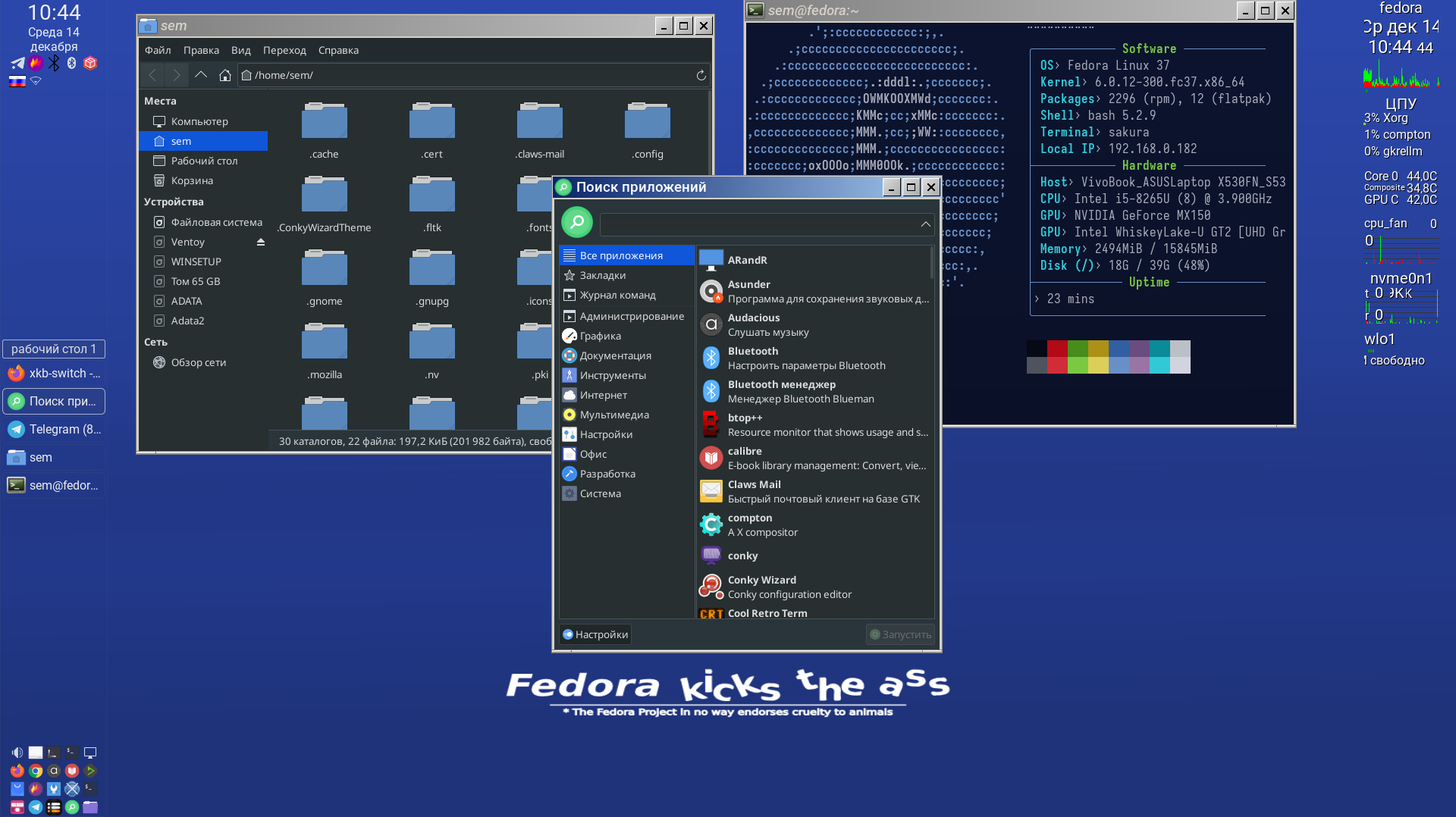The width and height of the screenshot is (1456, 817).
Task: Select the .mozilla folder
Action: pos(325,352)
